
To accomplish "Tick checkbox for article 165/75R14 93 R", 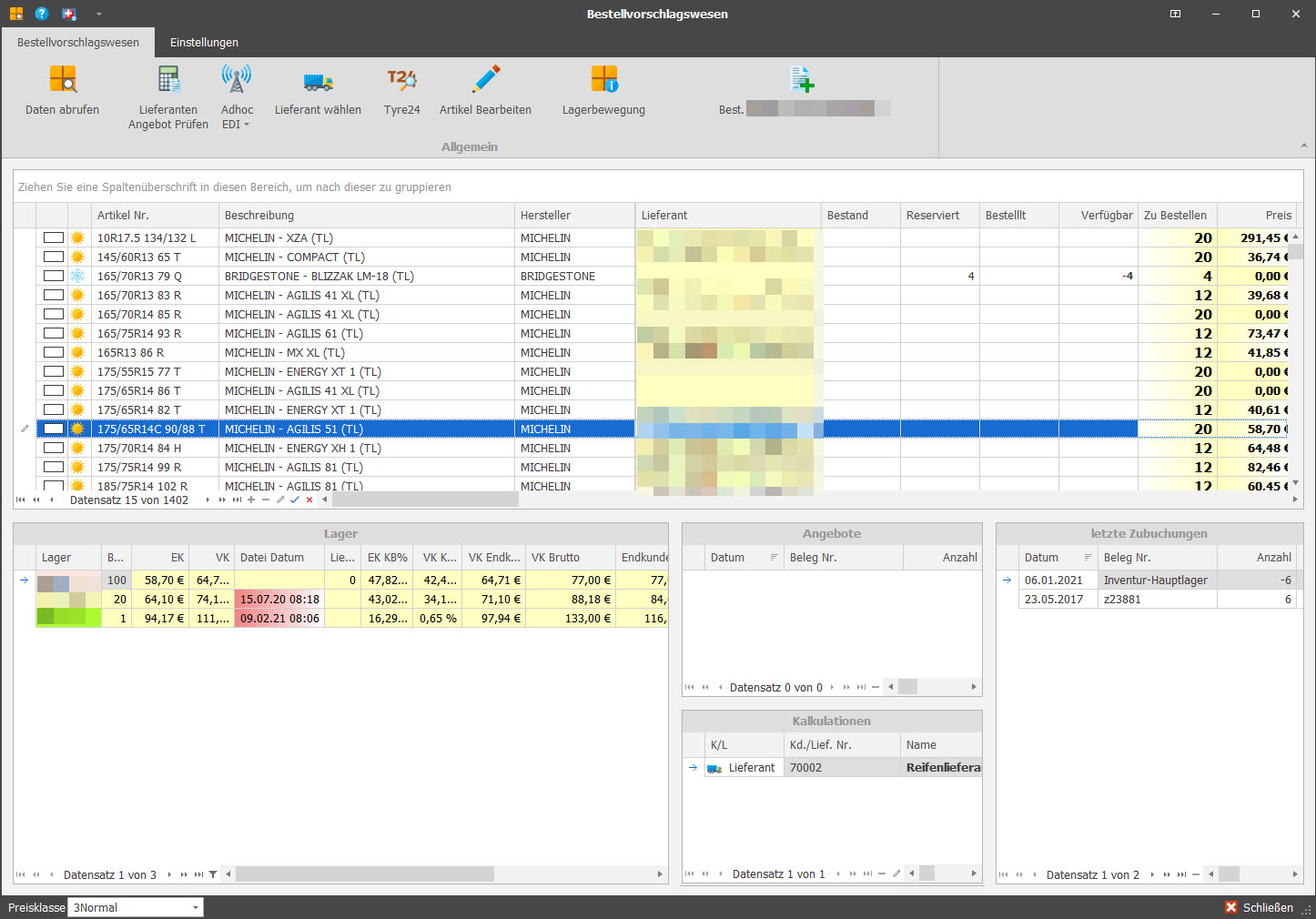I will [x=54, y=333].
